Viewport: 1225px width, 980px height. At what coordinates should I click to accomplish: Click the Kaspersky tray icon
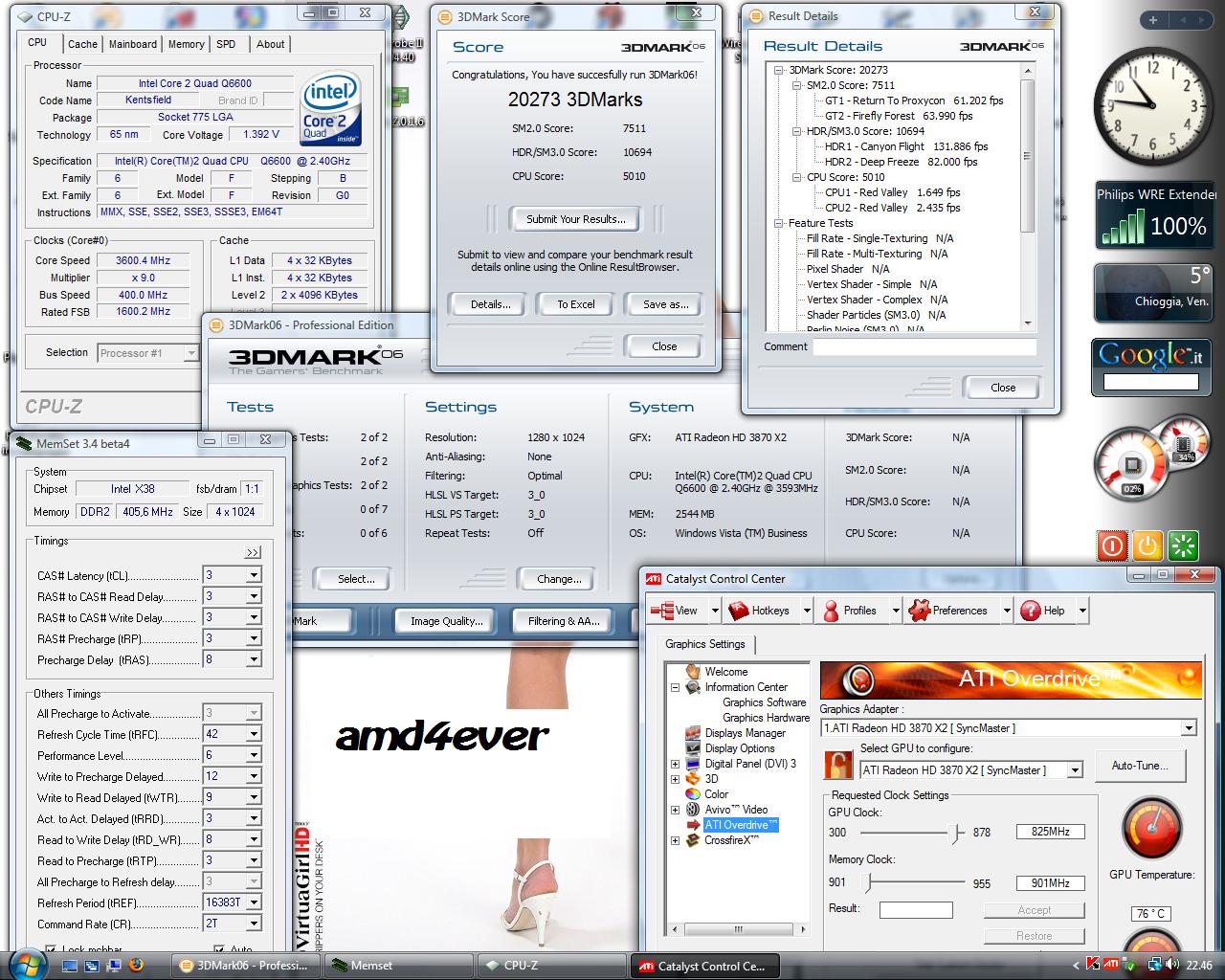[x=1094, y=965]
